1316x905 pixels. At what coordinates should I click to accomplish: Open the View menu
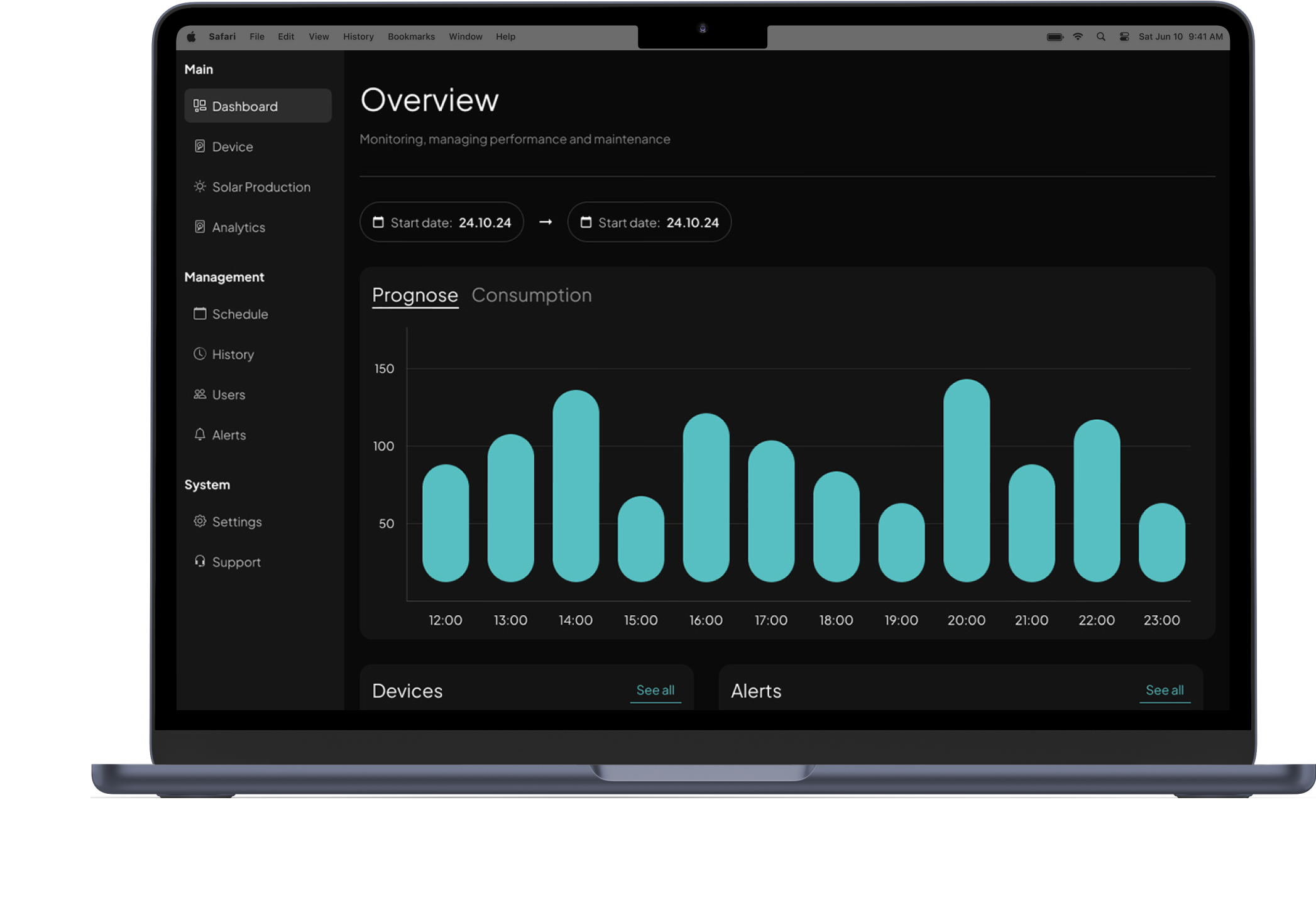point(319,36)
